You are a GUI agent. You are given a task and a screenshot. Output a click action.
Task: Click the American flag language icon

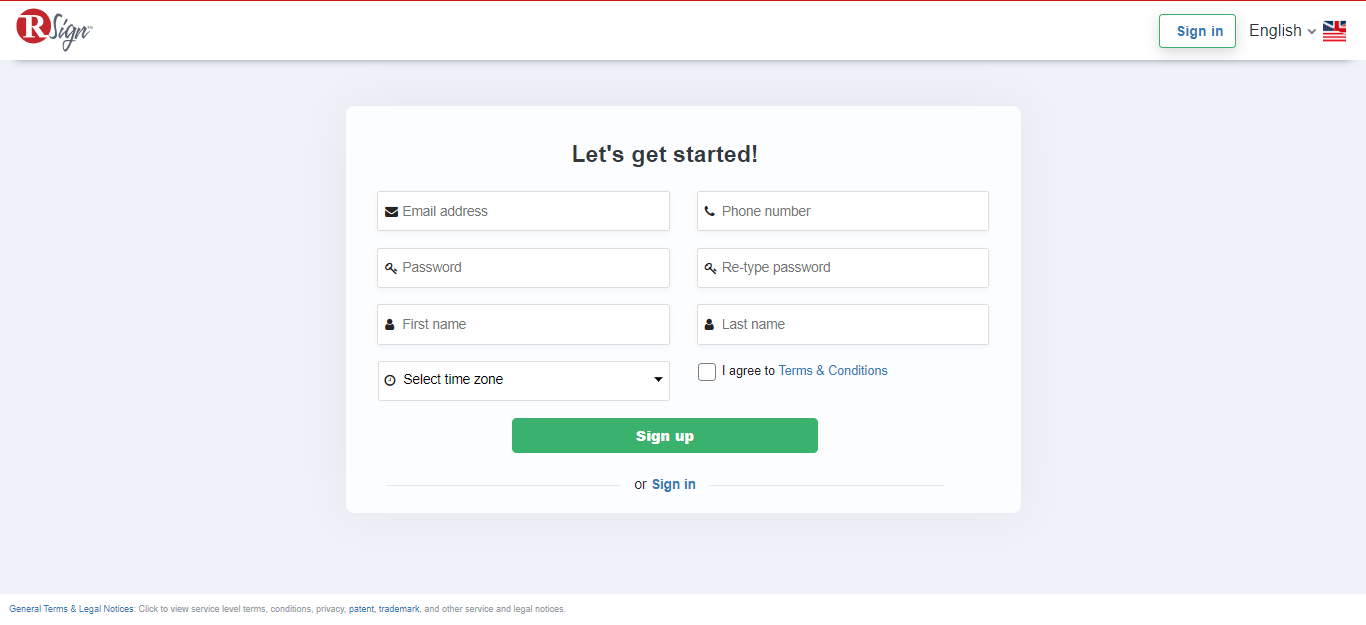click(1334, 30)
